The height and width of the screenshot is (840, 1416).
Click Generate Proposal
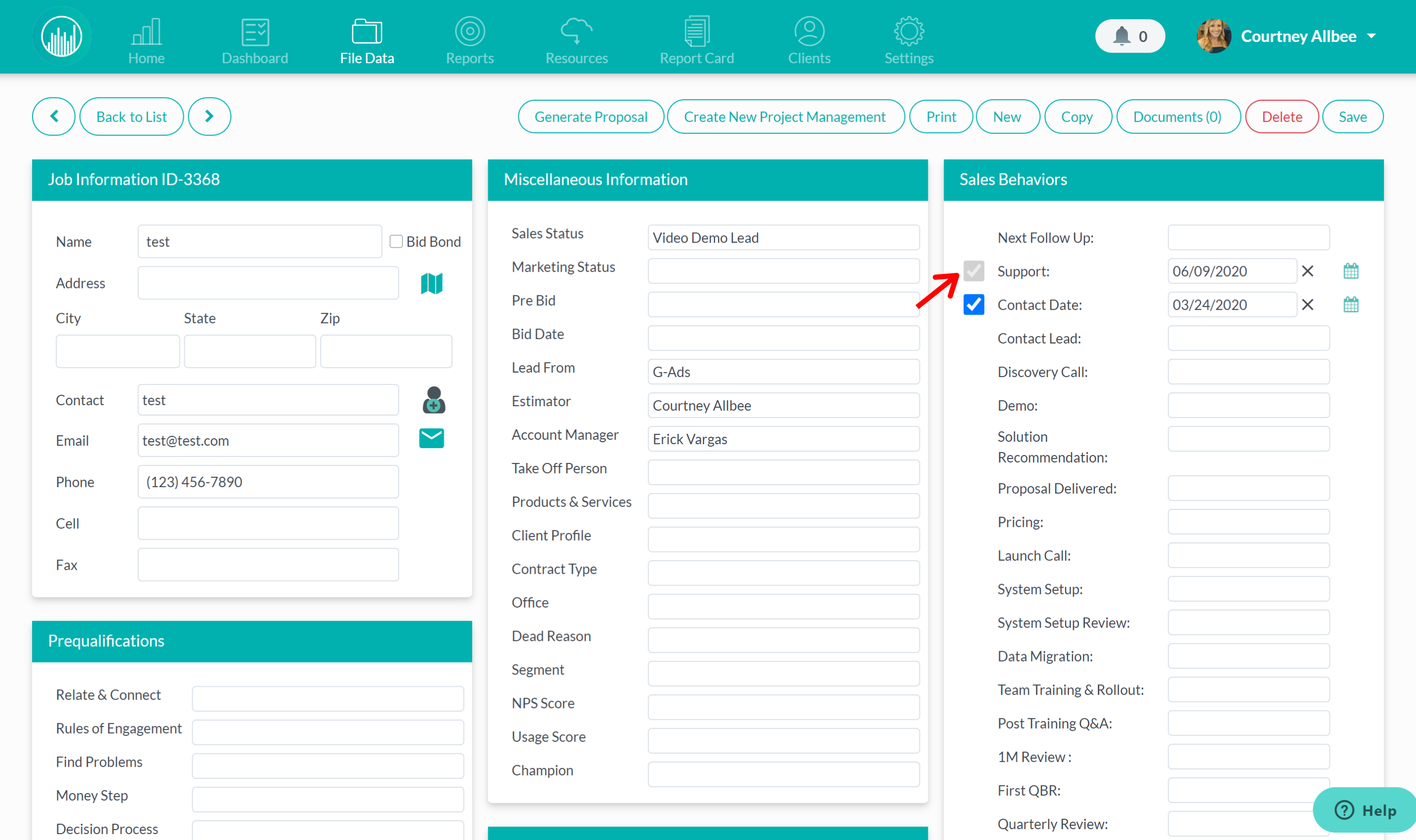(591, 117)
